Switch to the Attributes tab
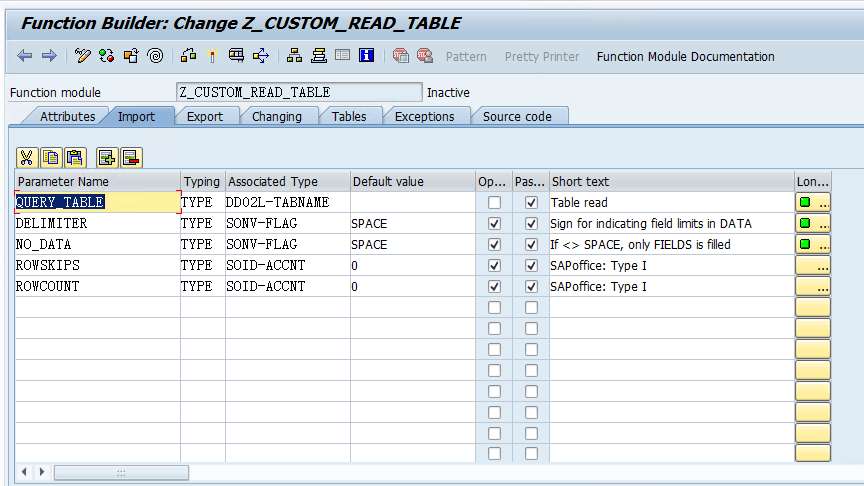This screenshot has height=486, width=864. coord(67,116)
